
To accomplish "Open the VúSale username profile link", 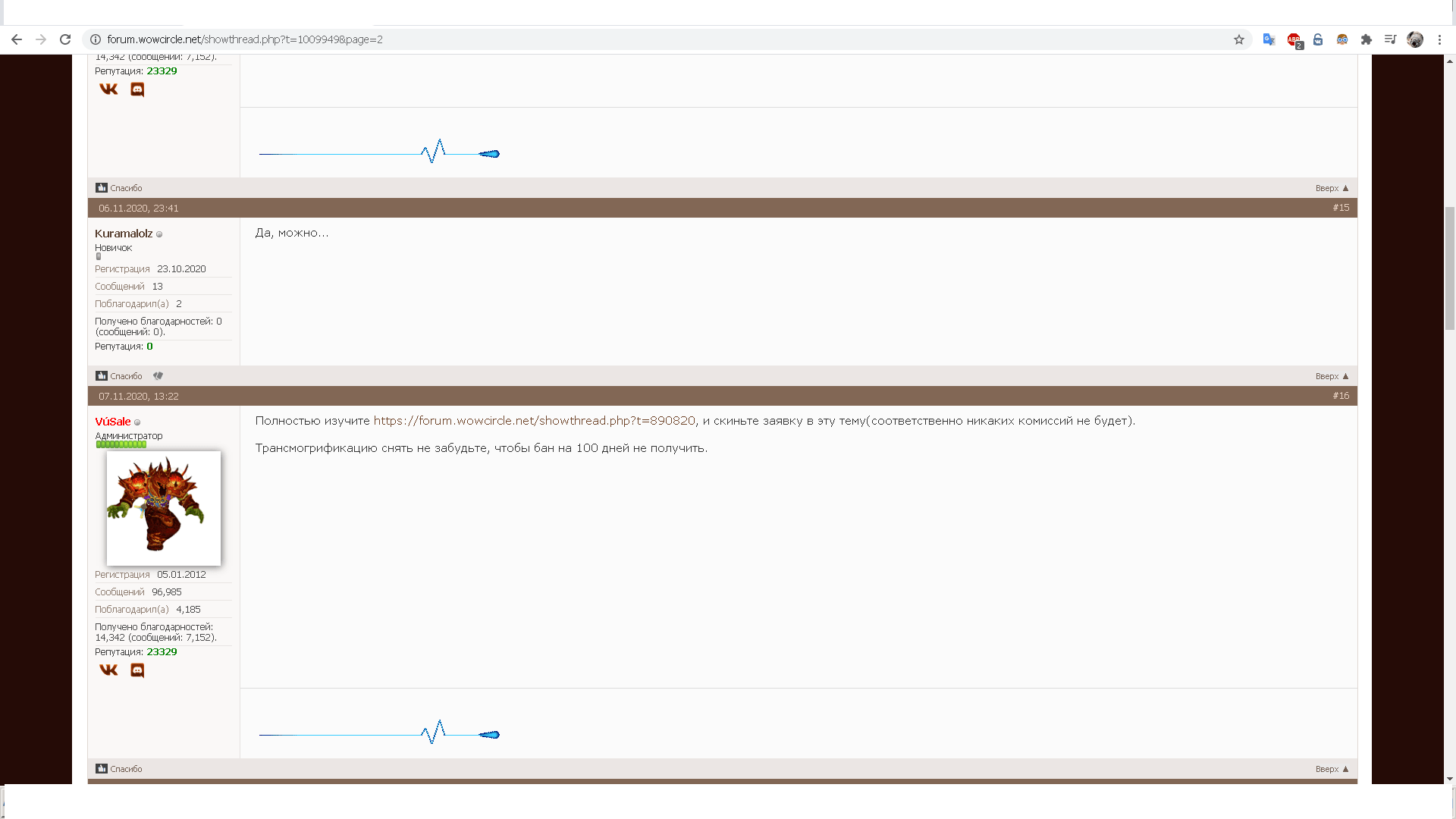I will click(113, 422).
